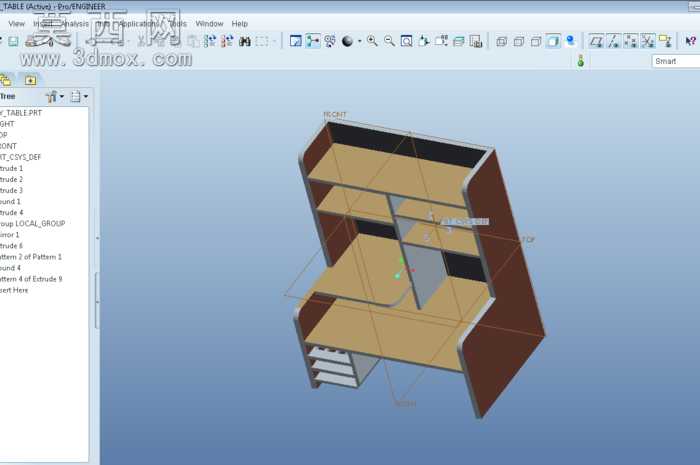Open the Layers tool icon
This screenshot has width=700, height=465.
click(x=458, y=41)
